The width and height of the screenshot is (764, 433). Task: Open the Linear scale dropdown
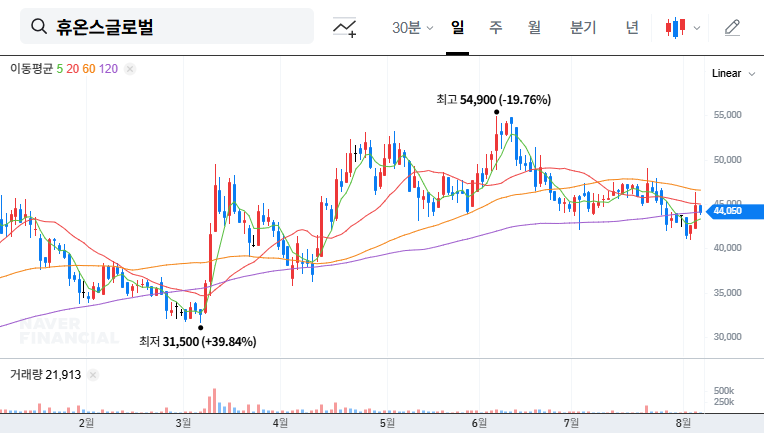click(x=733, y=74)
